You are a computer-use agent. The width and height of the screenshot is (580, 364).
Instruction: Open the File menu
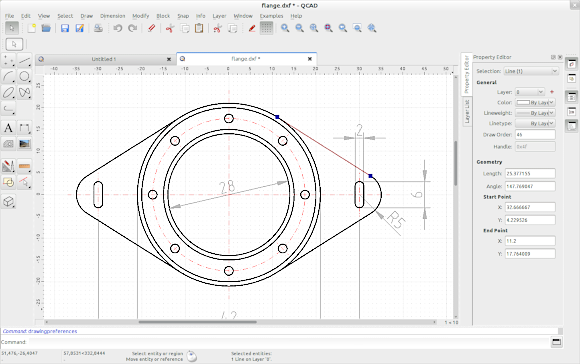[x=9, y=16]
